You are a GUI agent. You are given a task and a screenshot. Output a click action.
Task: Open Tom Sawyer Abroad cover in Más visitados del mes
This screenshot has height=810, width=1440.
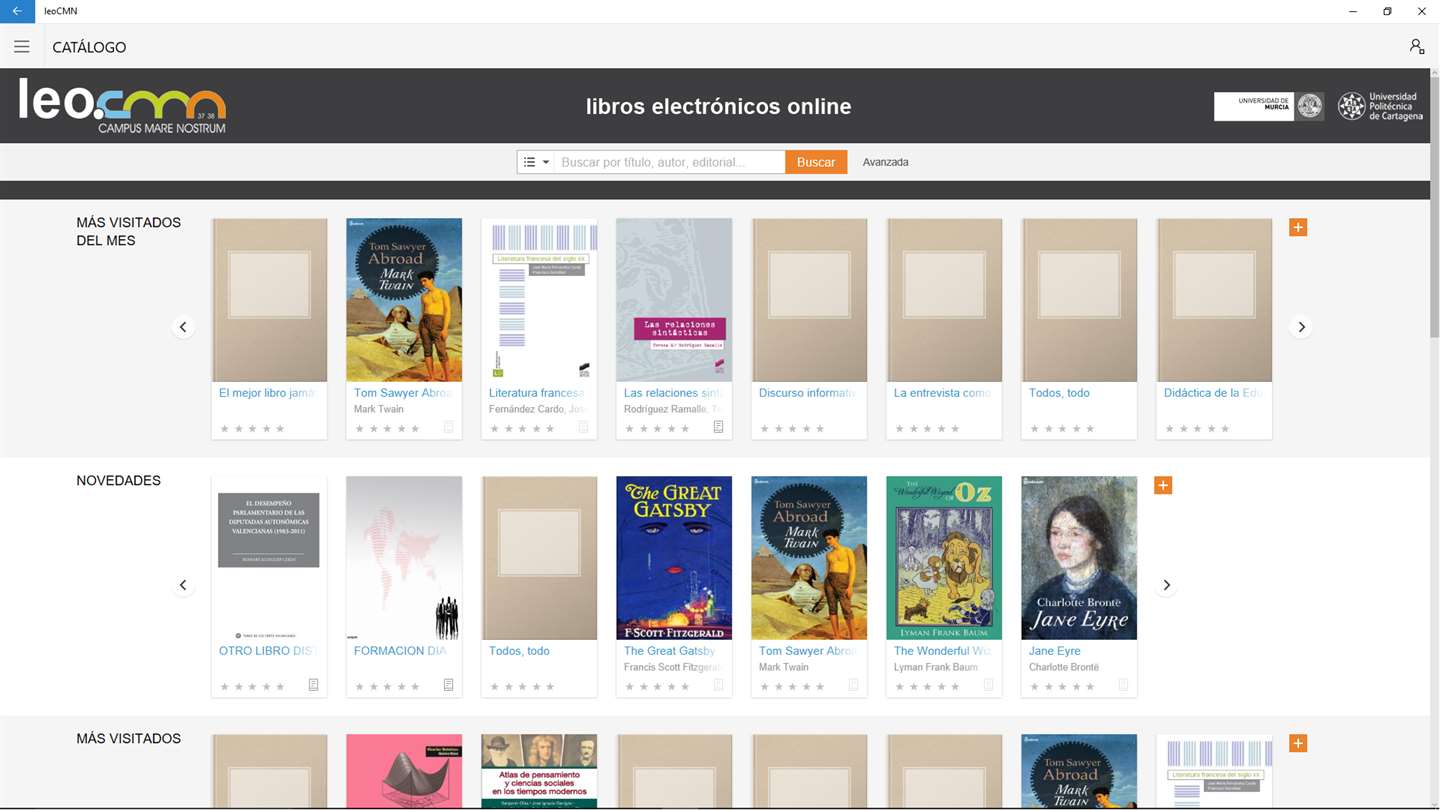[404, 300]
